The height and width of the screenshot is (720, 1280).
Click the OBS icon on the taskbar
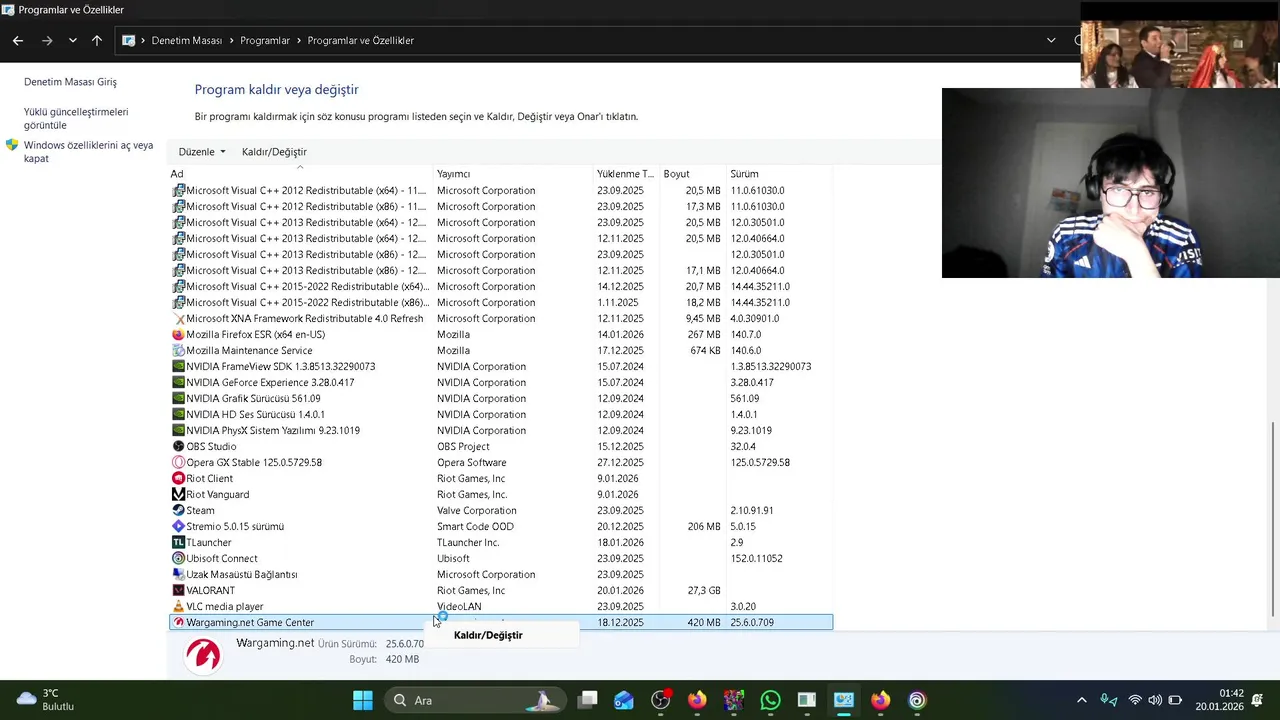click(661, 700)
